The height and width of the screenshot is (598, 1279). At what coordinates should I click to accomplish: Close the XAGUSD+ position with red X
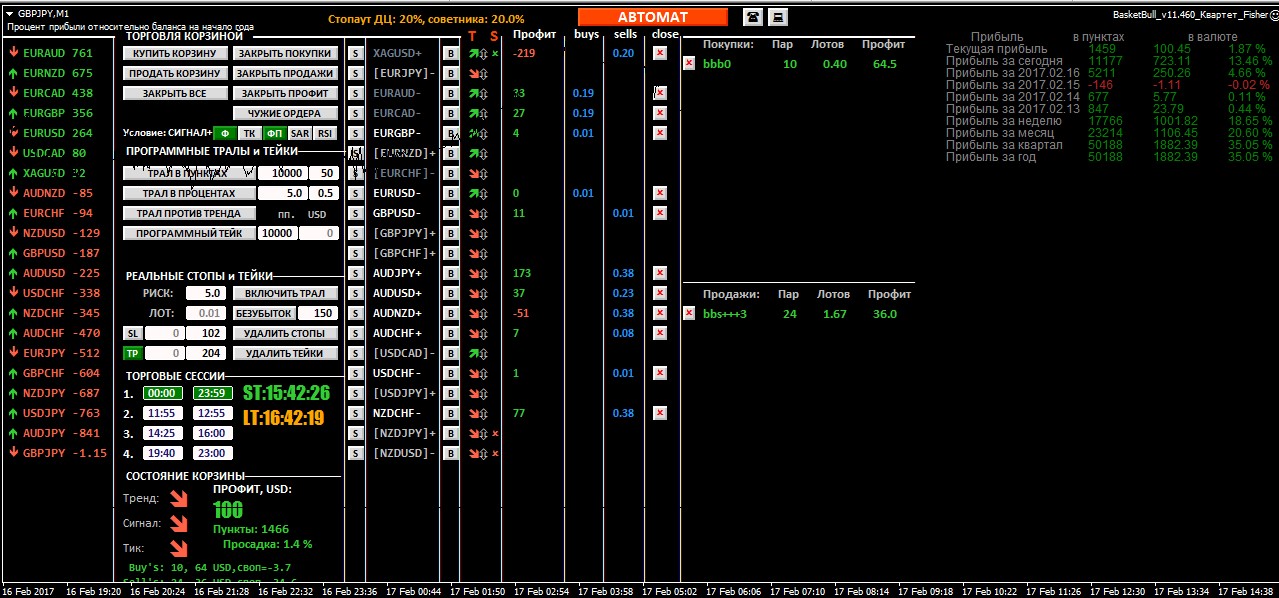coord(659,53)
